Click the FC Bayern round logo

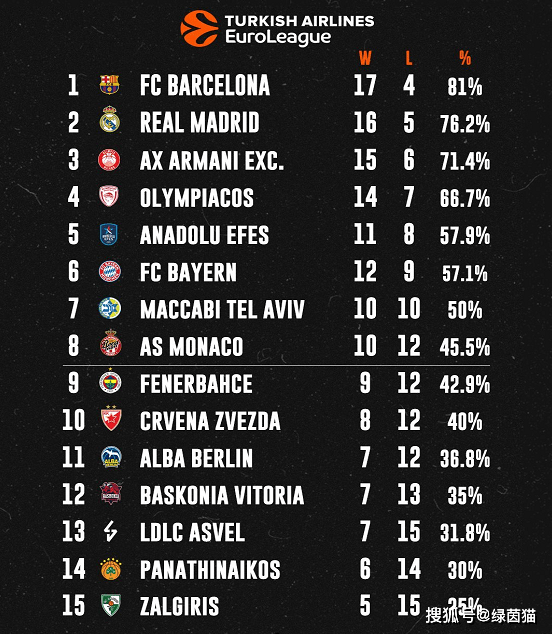(110, 271)
